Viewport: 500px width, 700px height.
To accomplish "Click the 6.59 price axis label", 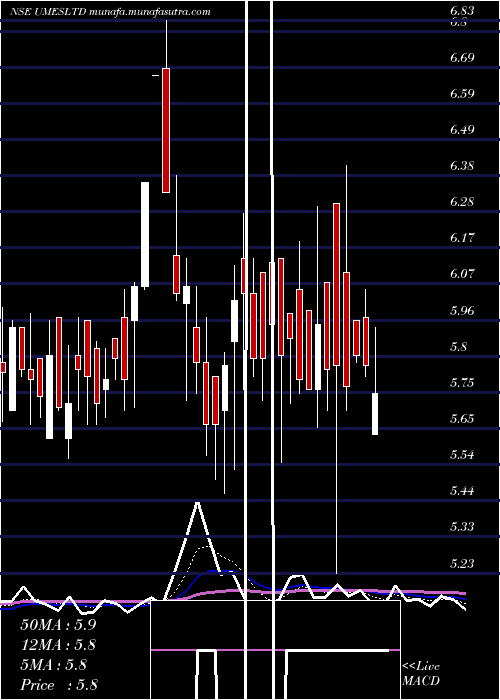I will (462, 94).
